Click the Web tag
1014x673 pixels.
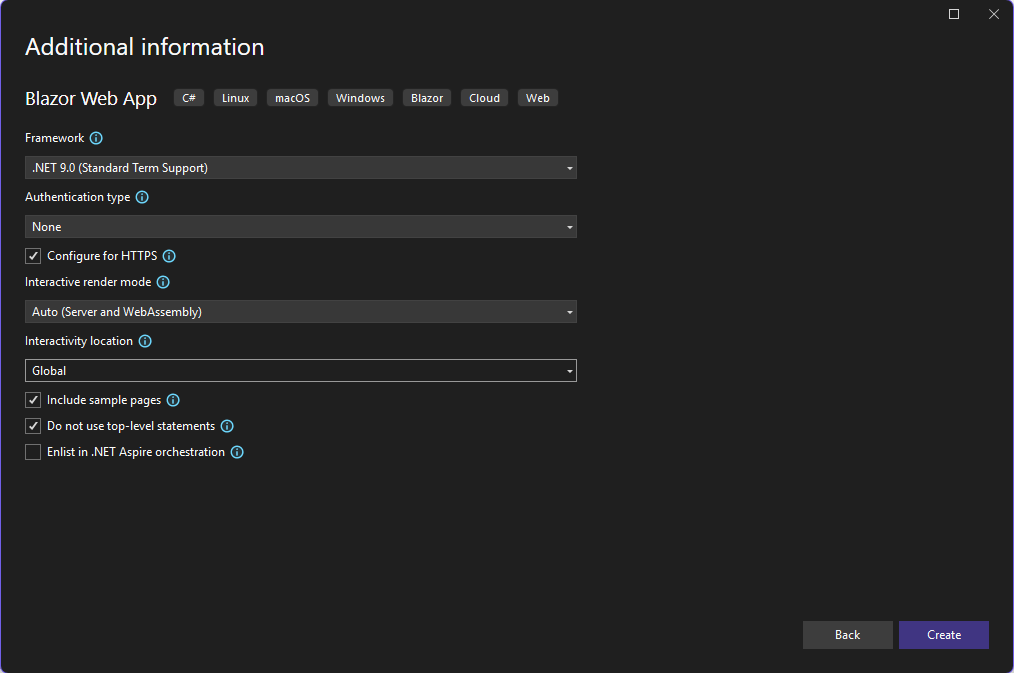pyautogui.click(x=537, y=98)
